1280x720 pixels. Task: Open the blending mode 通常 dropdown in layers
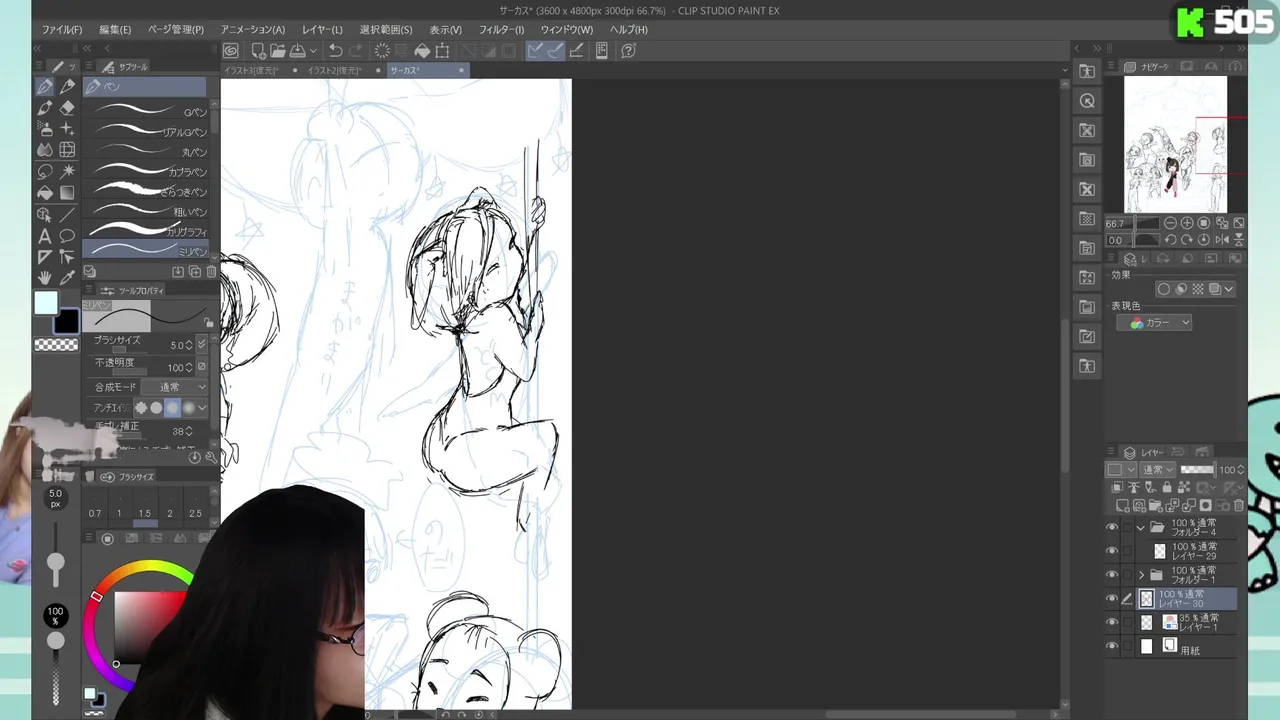click(x=1158, y=470)
